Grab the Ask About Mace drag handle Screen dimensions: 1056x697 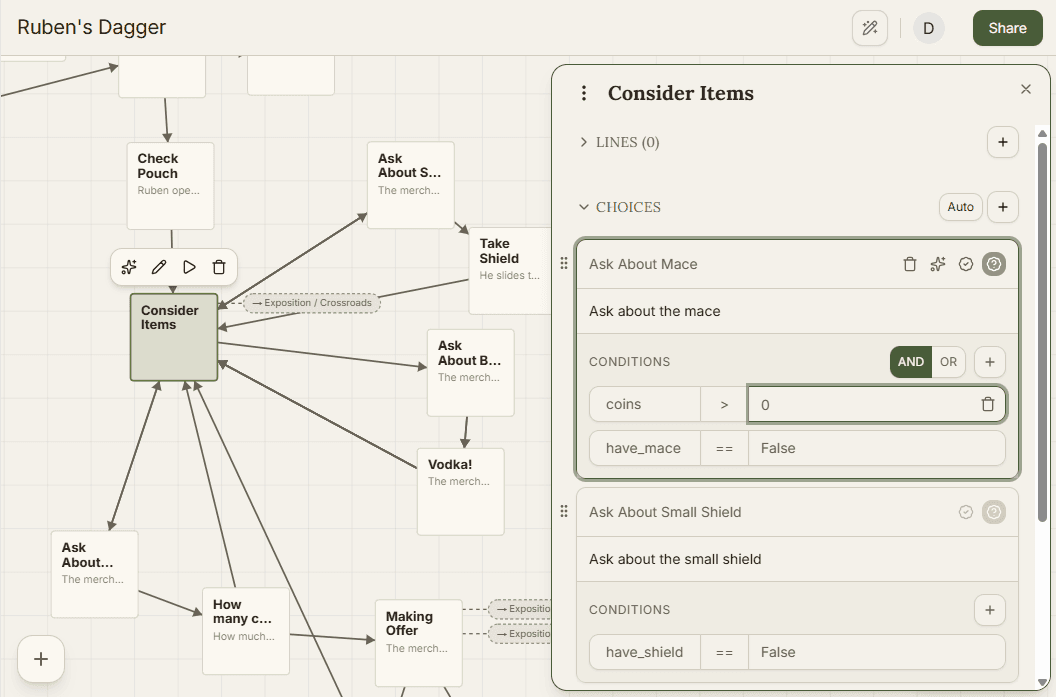click(564, 264)
